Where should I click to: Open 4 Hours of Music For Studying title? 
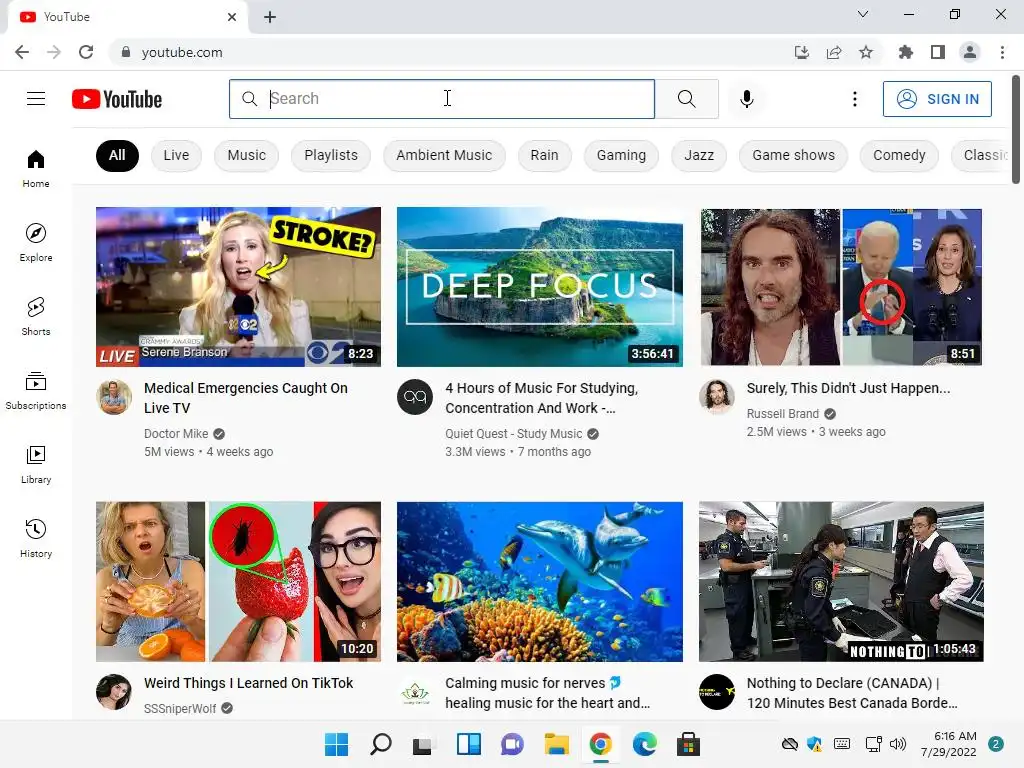click(x=541, y=398)
